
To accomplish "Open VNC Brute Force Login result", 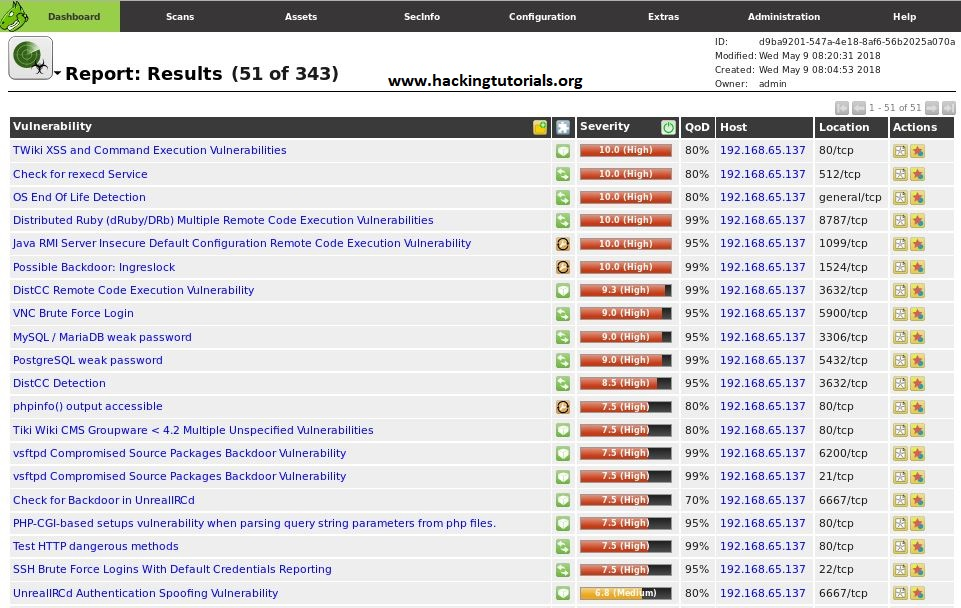I will [73, 313].
